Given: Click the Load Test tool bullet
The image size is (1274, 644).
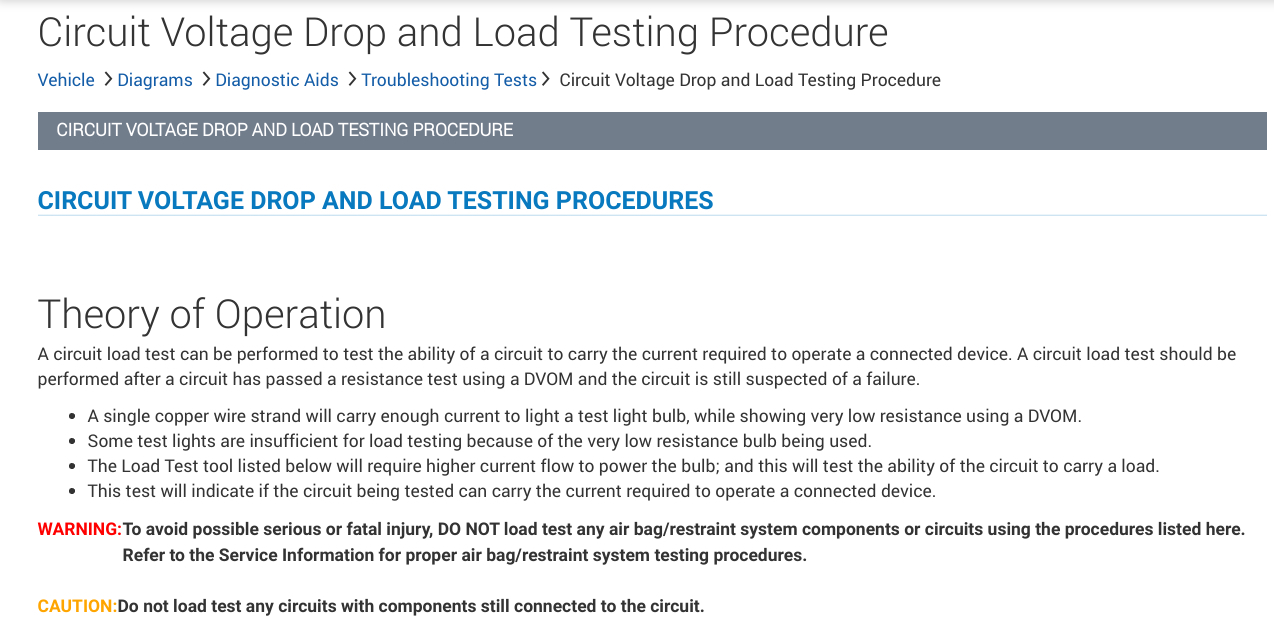Looking at the screenshot, I should click(x=623, y=466).
